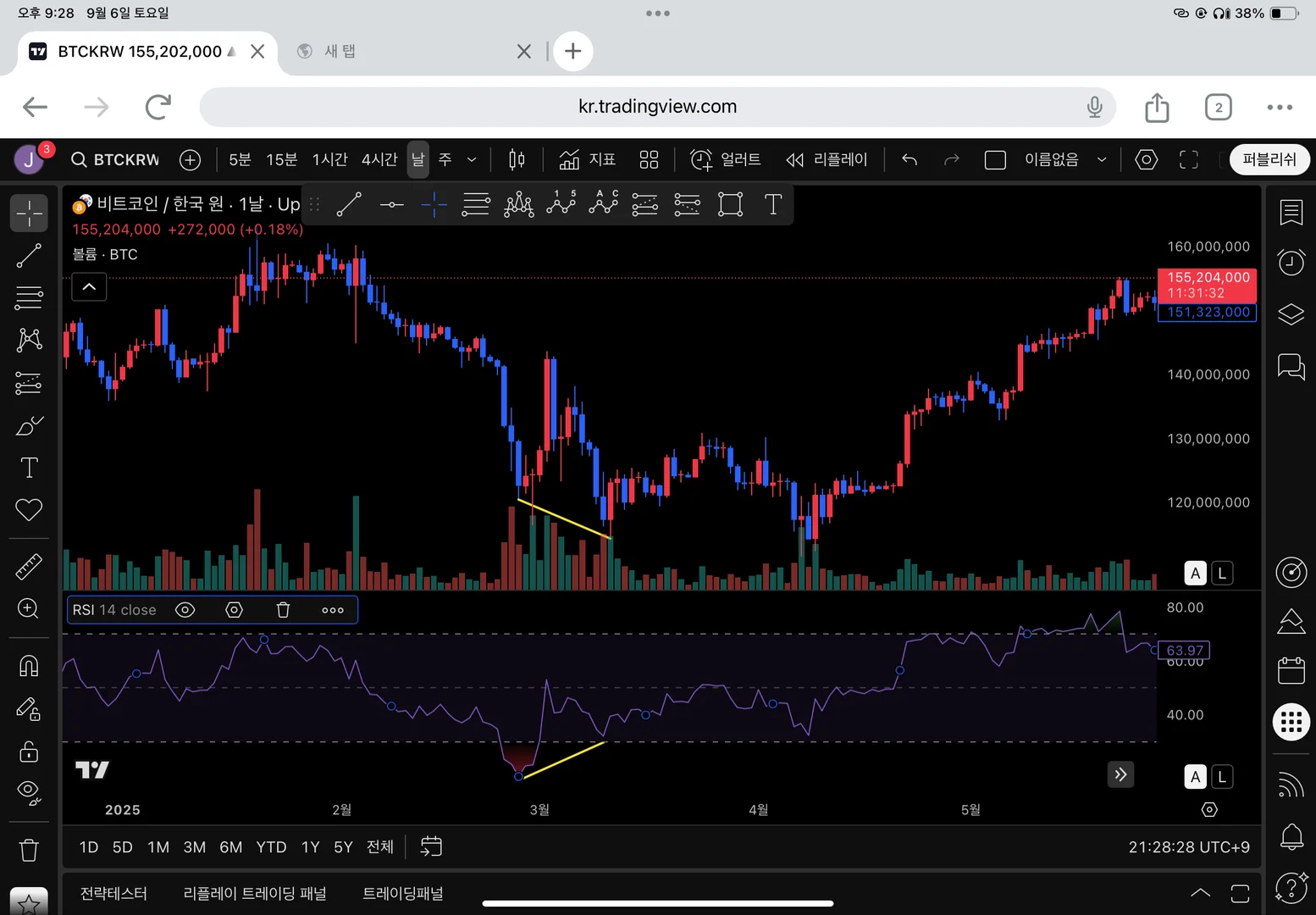Open the candlestick chart type selector
The image size is (1316, 915).
pos(517,159)
